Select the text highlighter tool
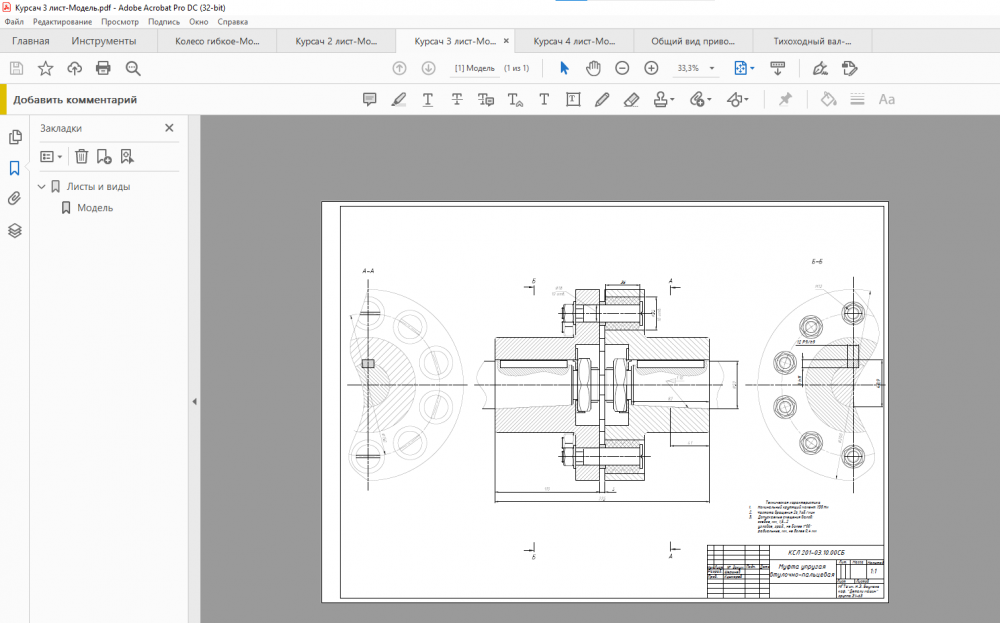The image size is (1000, 623). coord(399,100)
